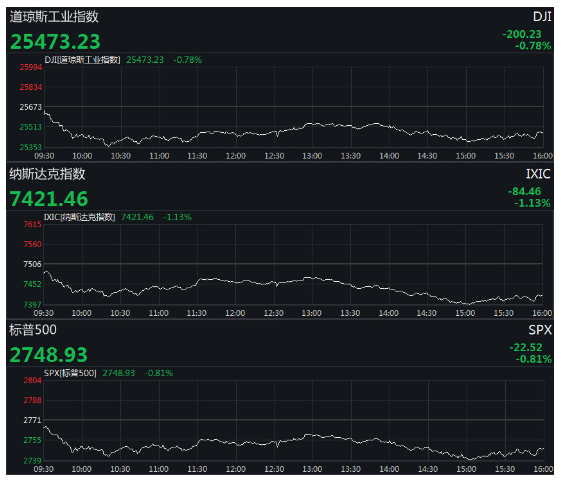Select the DJI chart legend label

[x=82, y=60]
